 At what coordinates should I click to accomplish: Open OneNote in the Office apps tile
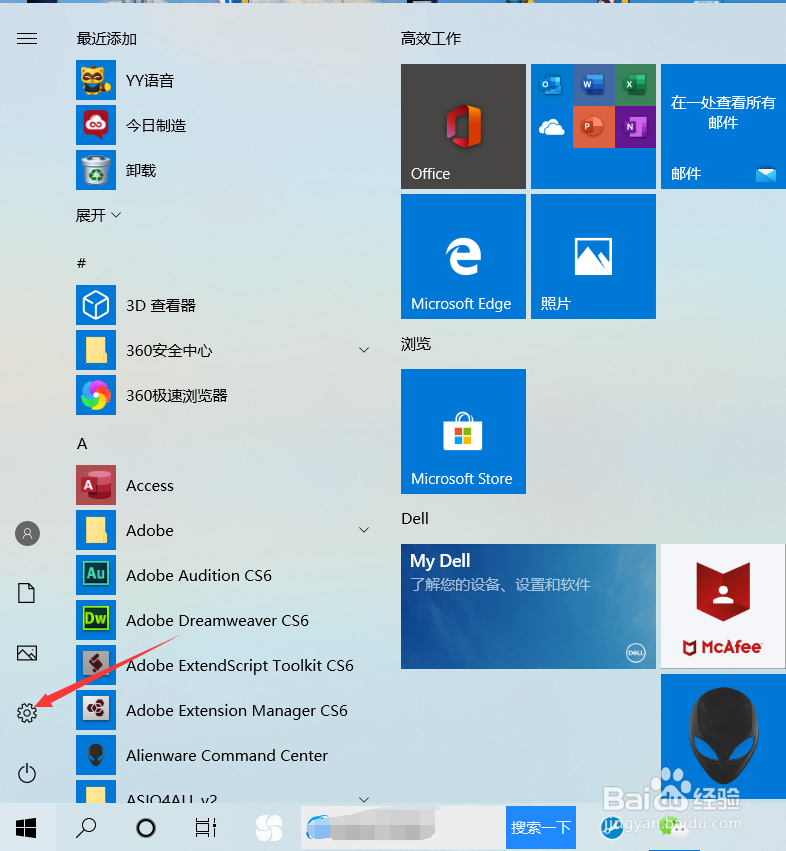635,127
